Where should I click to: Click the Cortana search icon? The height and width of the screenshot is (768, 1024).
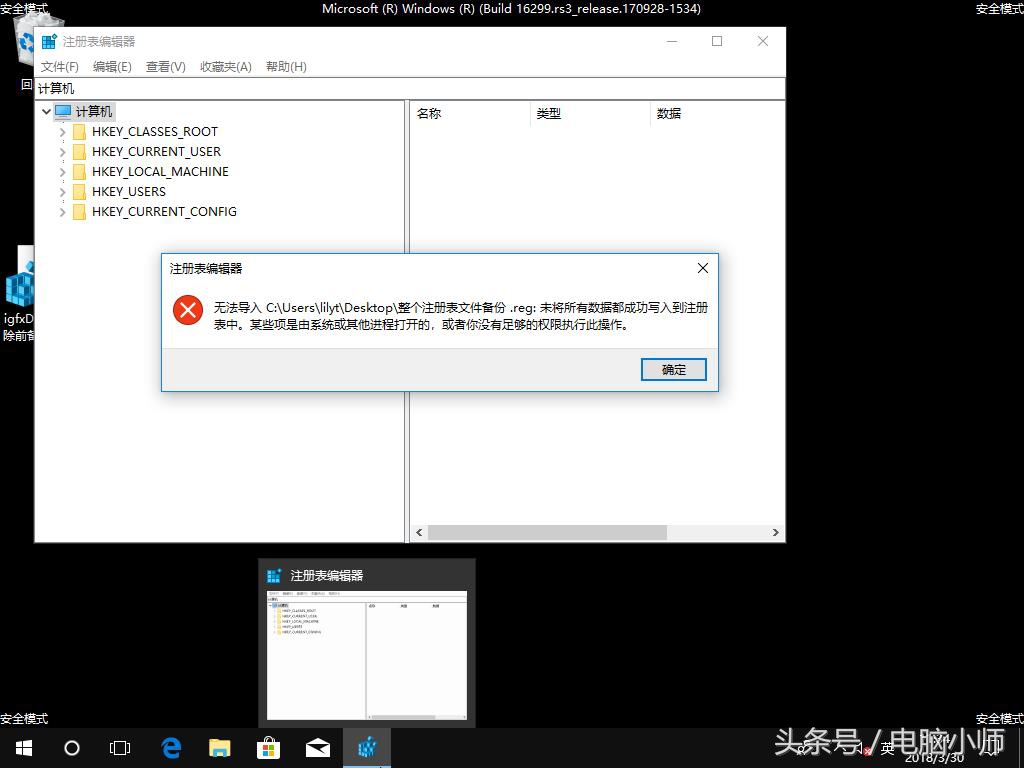[x=71, y=747]
